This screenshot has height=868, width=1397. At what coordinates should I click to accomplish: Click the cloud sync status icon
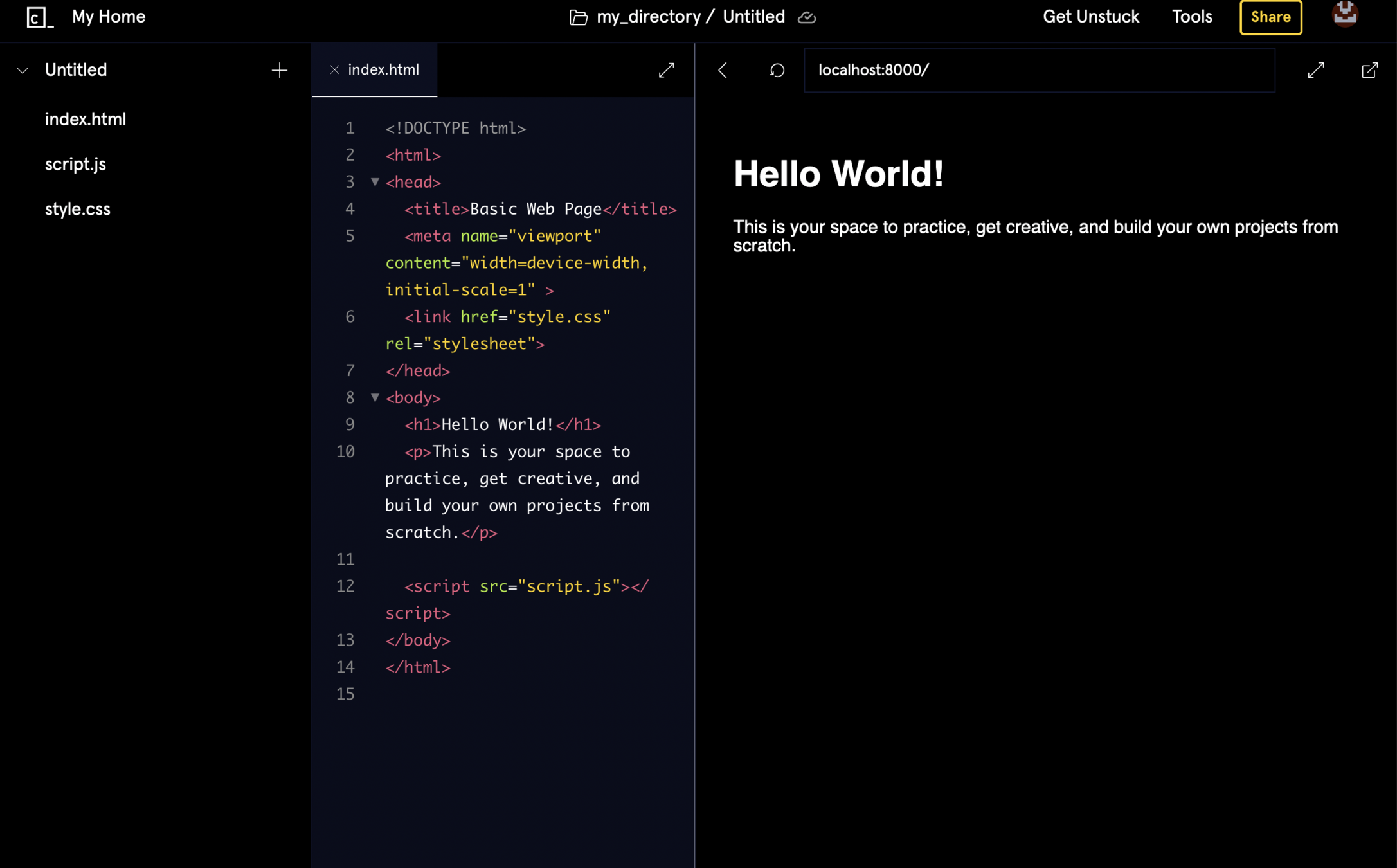(x=807, y=17)
